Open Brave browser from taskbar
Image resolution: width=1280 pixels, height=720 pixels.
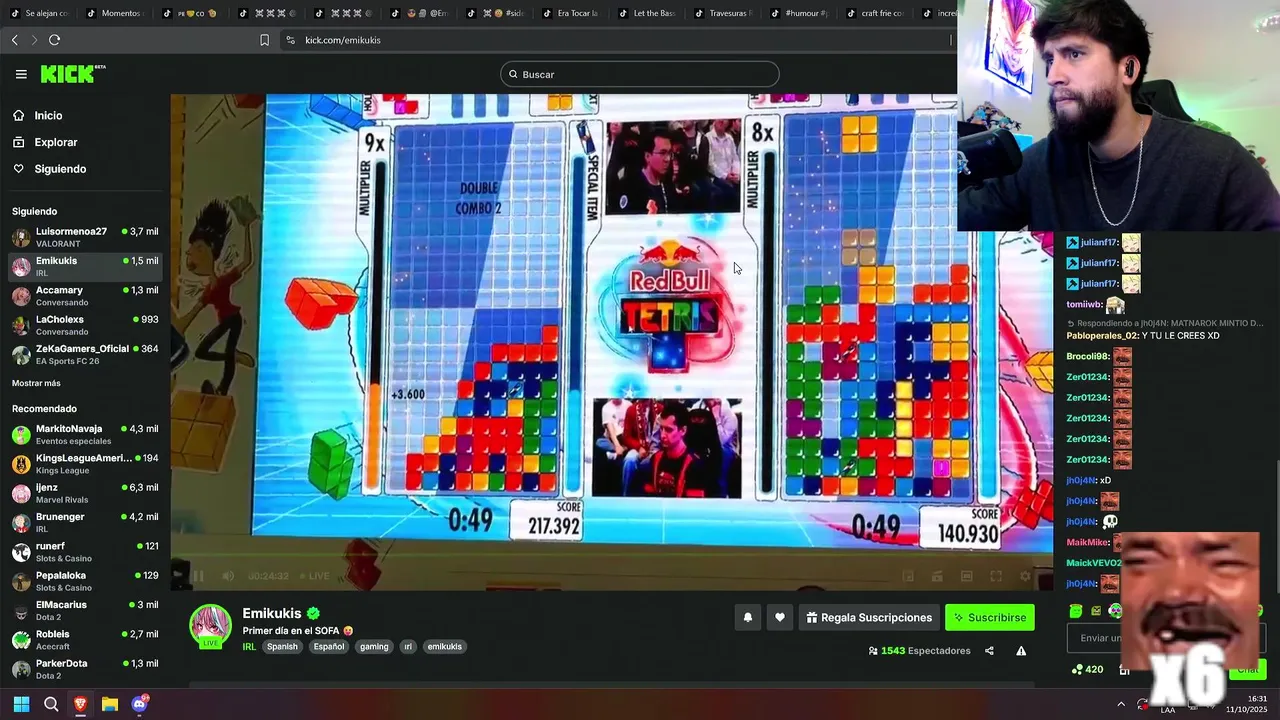[x=80, y=704]
